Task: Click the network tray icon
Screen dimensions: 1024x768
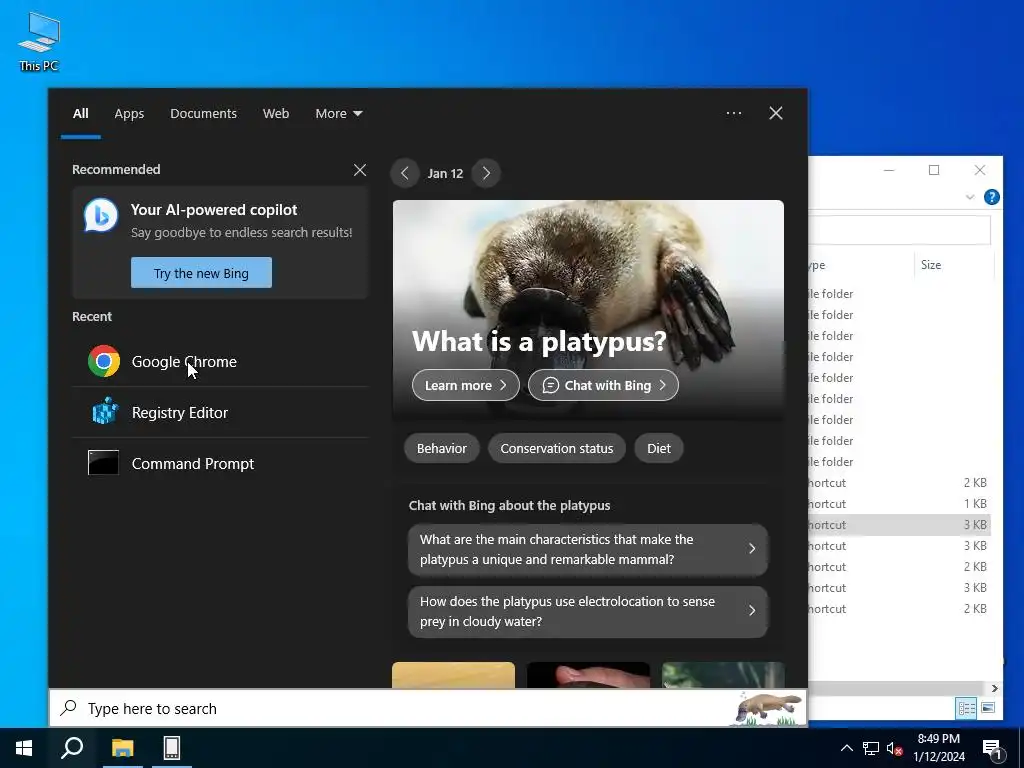Action: (871, 748)
